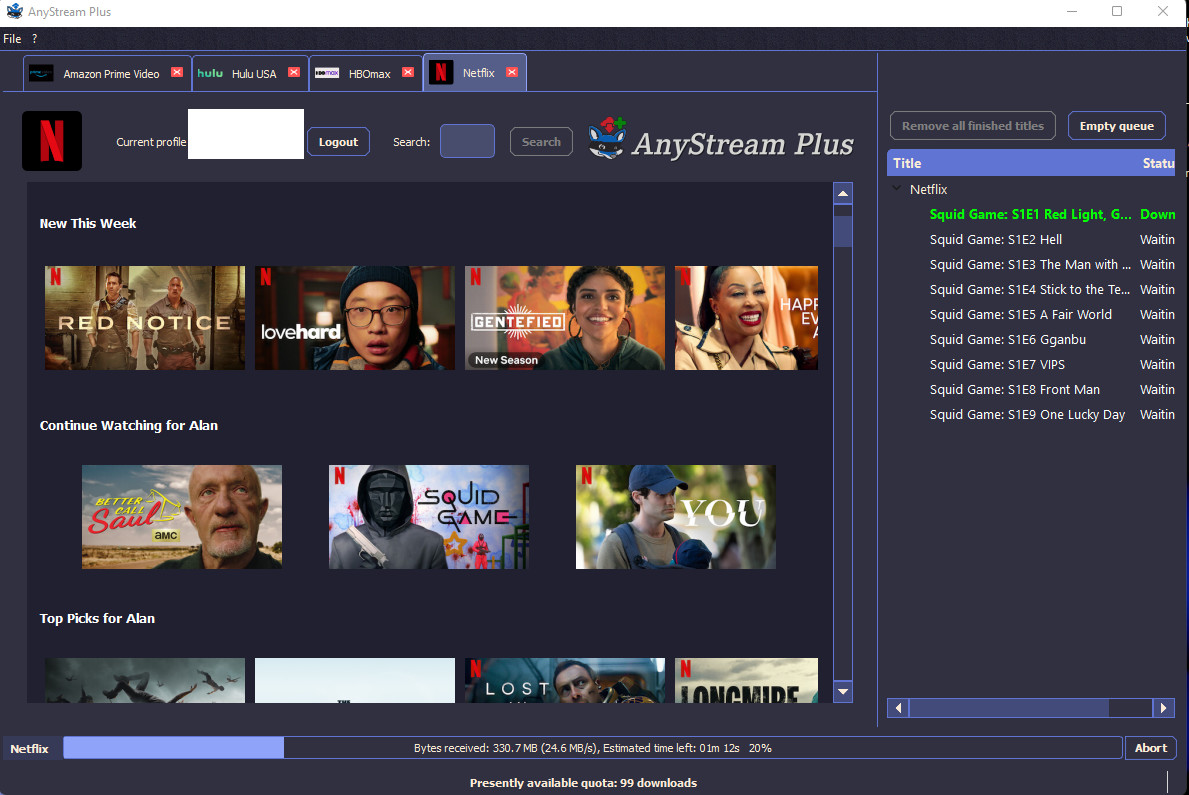Open the Longmire thumbnail in Top Picks
This screenshot has height=795, width=1189.
coord(746,680)
